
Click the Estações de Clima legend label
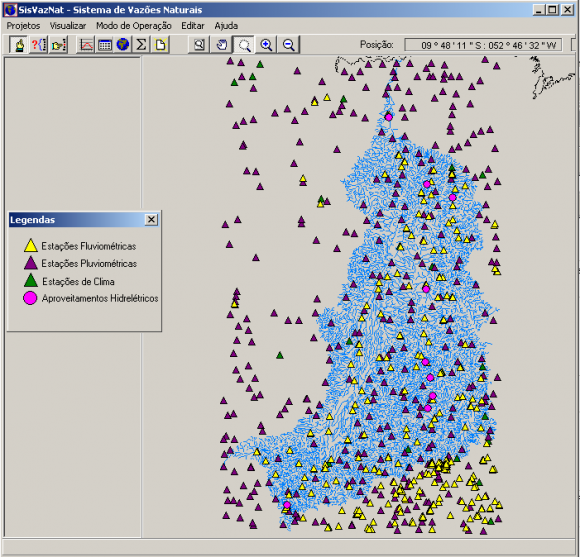78,281
